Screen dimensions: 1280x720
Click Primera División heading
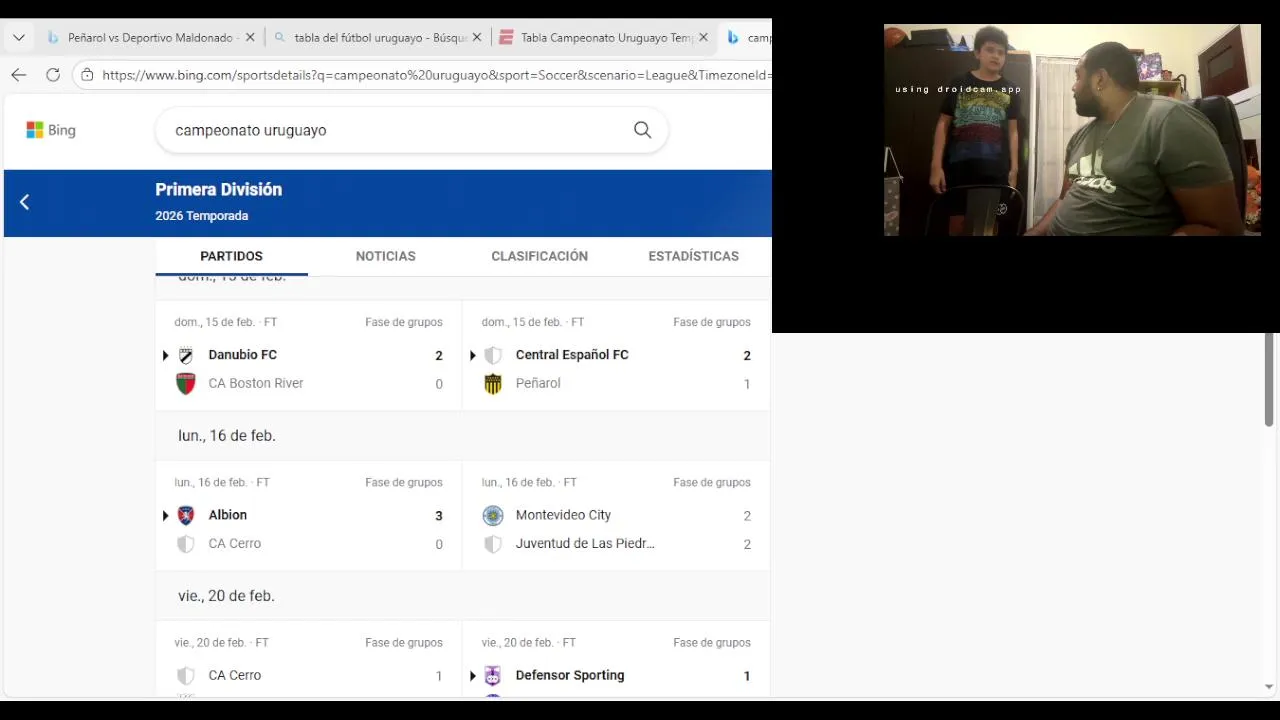click(x=219, y=189)
